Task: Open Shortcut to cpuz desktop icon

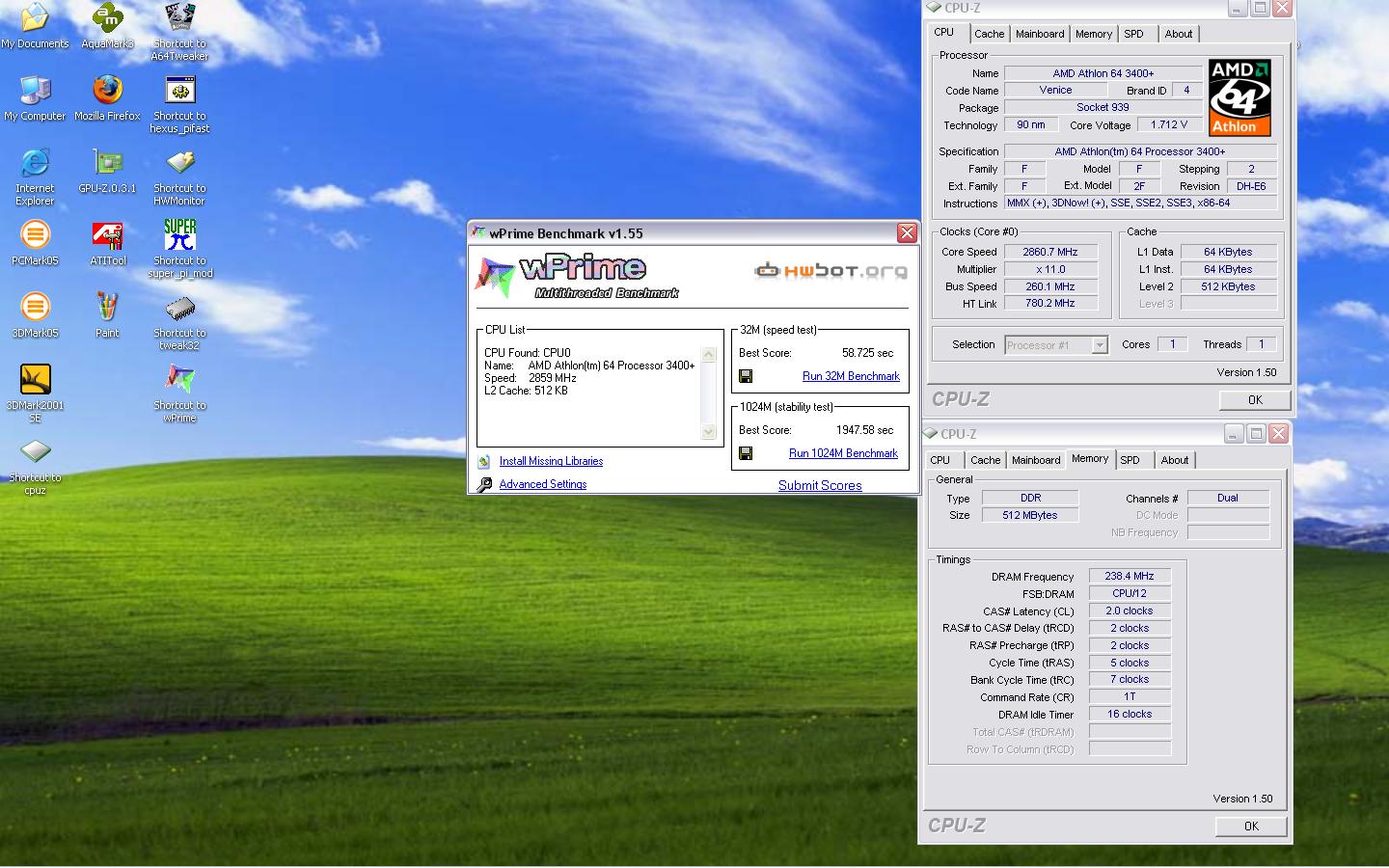Action: (35, 466)
